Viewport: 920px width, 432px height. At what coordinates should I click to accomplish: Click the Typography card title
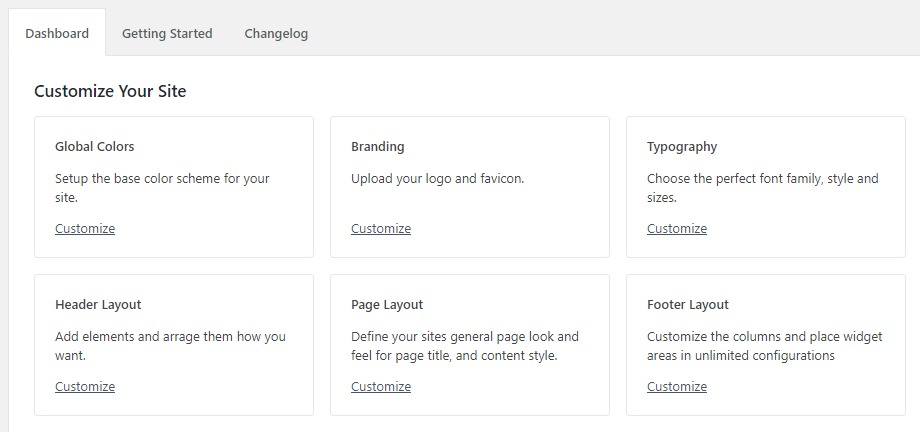pyautogui.click(x=682, y=146)
